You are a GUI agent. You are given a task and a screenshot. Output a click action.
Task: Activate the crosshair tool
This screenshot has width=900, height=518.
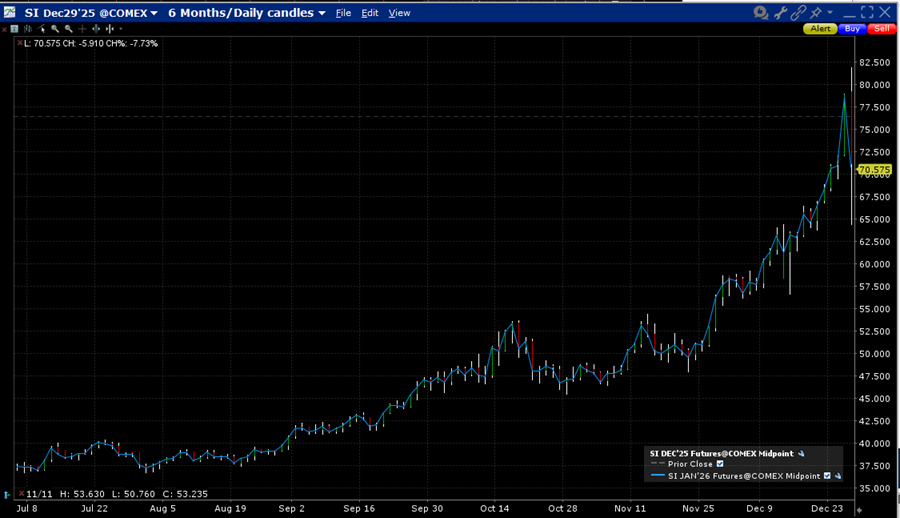[82, 29]
